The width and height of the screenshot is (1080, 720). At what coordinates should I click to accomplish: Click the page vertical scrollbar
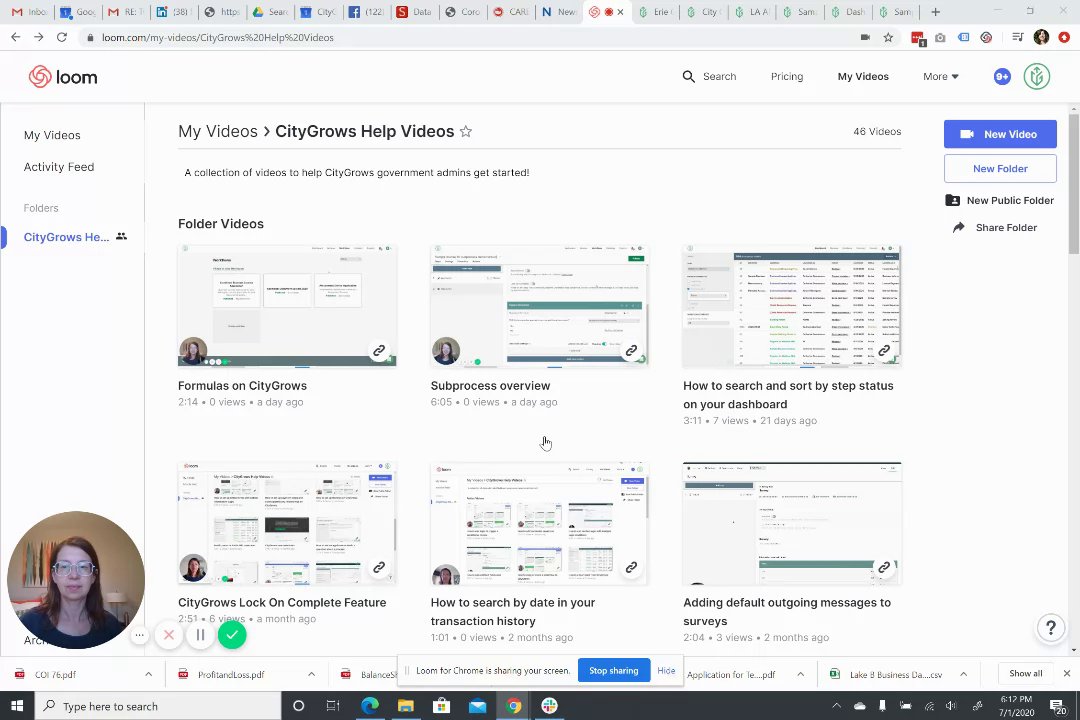coord(1074,183)
